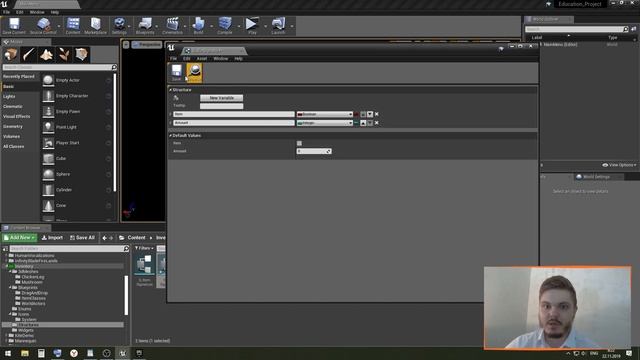The image size is (640, 360).
Task: Delete the Item variable row
Action: pos(377,114)
